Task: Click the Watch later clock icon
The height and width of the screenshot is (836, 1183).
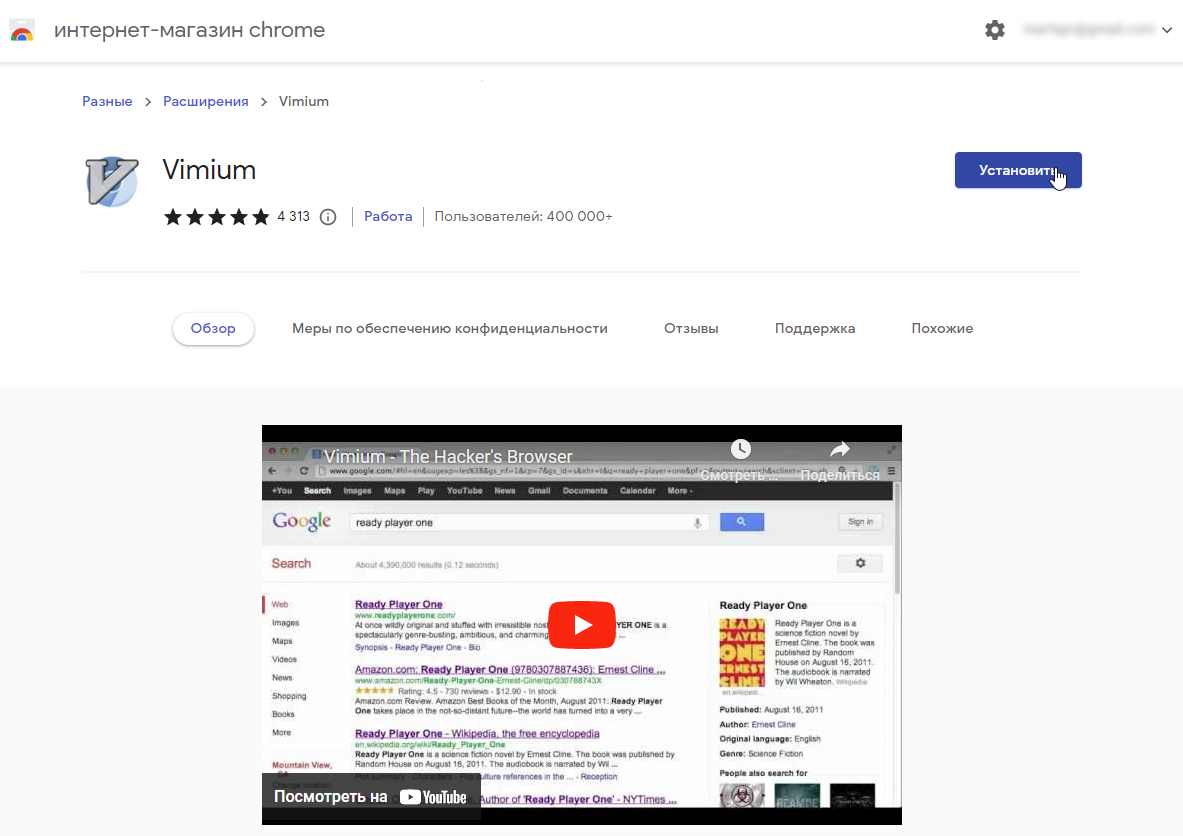Action: (x=741, y=450)
